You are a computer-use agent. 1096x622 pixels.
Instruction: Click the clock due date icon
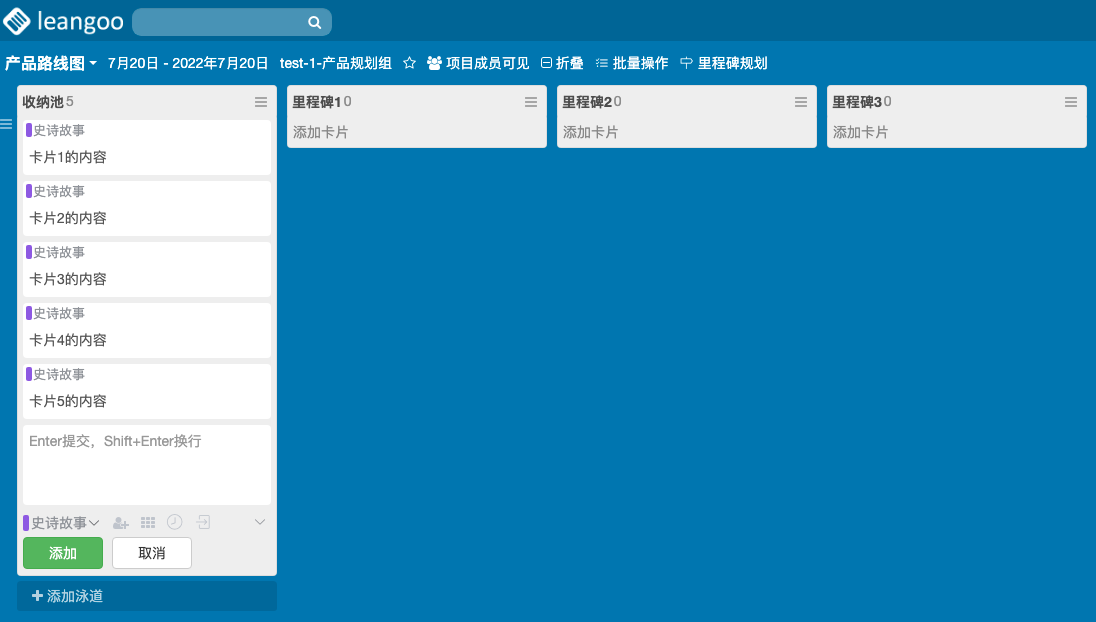tap(175, 522)
